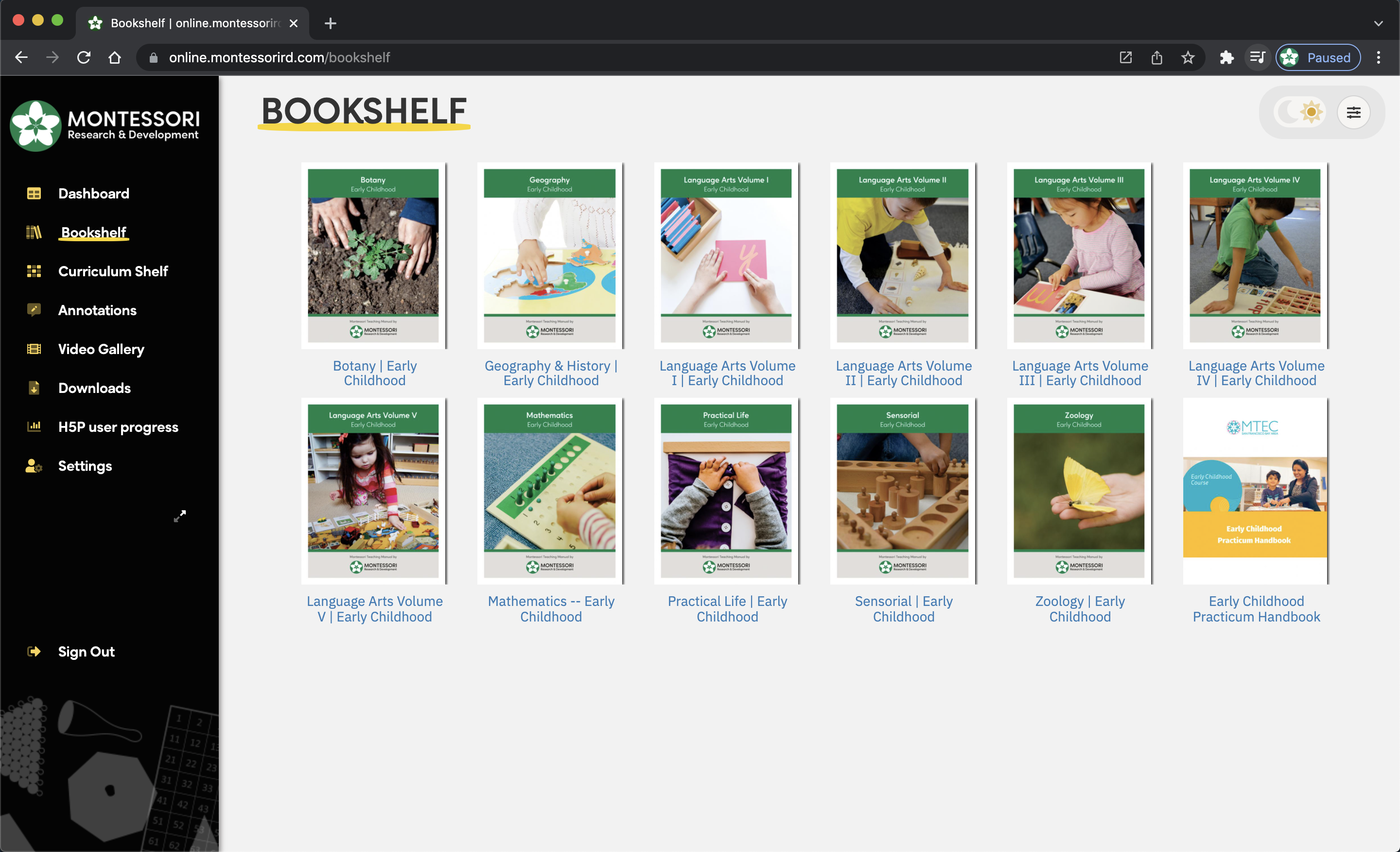Click the browser home icon
The image size is (1400, 852).
click(x=115, y=57)
